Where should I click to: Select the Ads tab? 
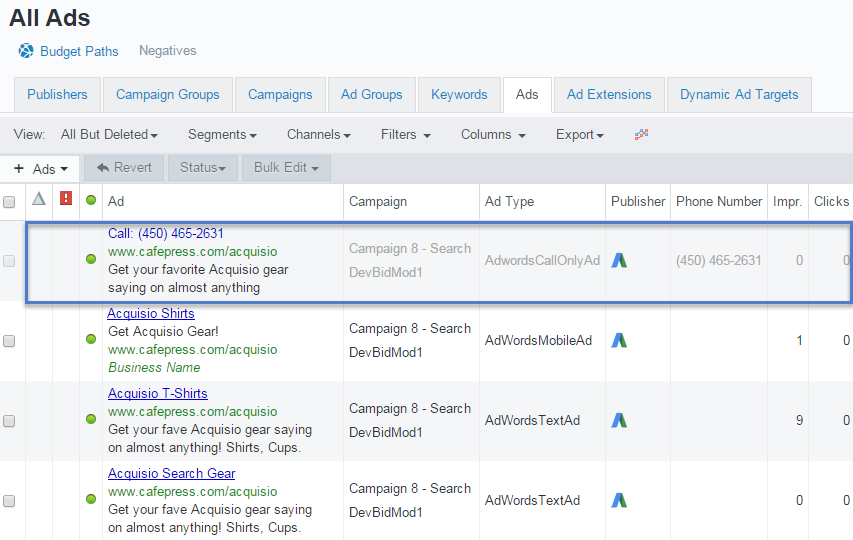coord(527,95)
